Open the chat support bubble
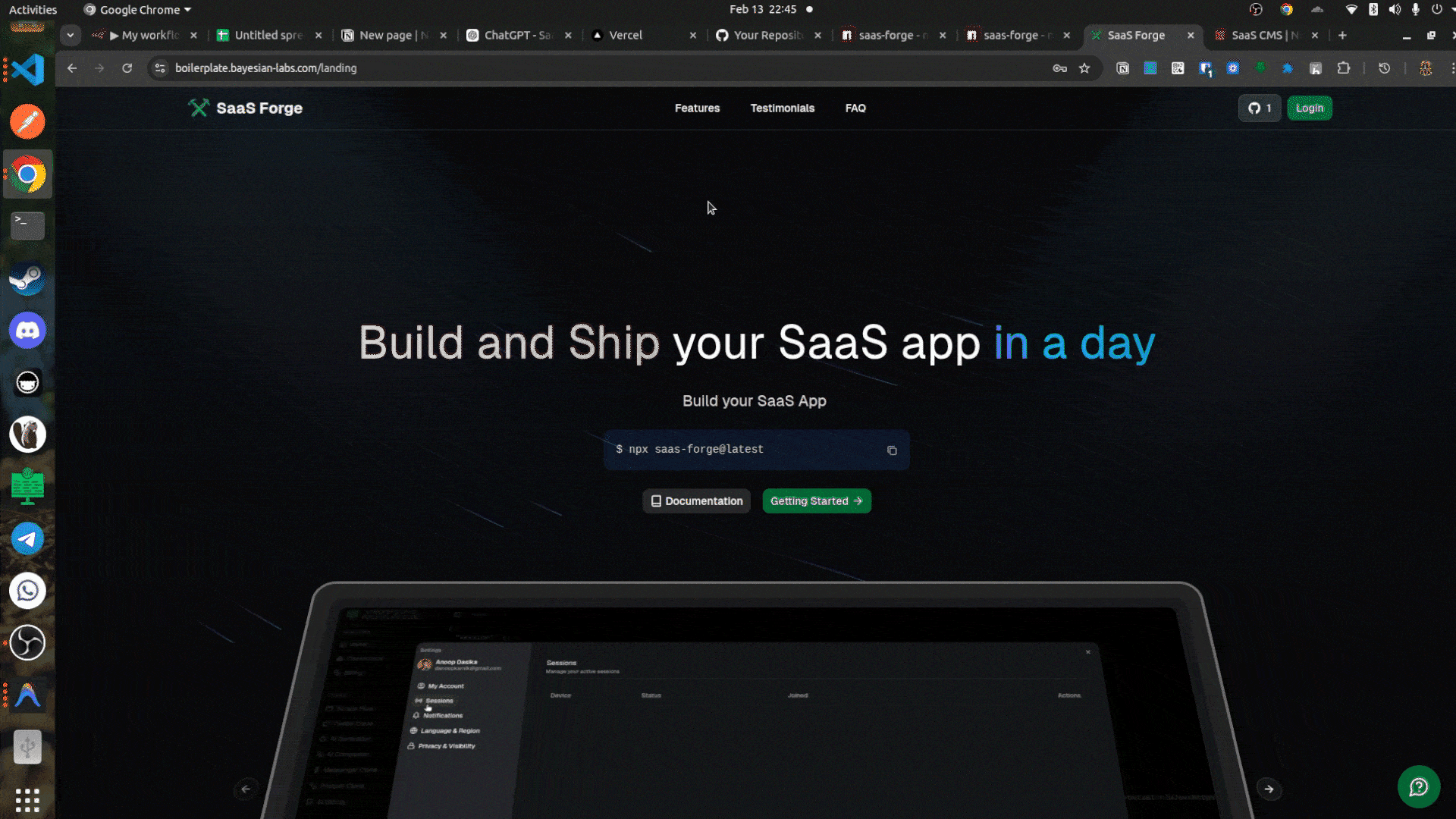Viewport: 1456px width, 819px height. 1418,787
